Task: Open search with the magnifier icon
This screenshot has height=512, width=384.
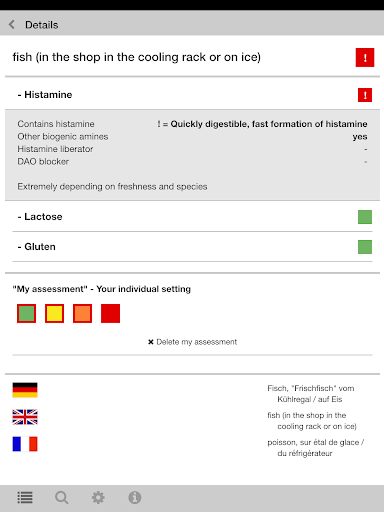Action: click(62, 498)
